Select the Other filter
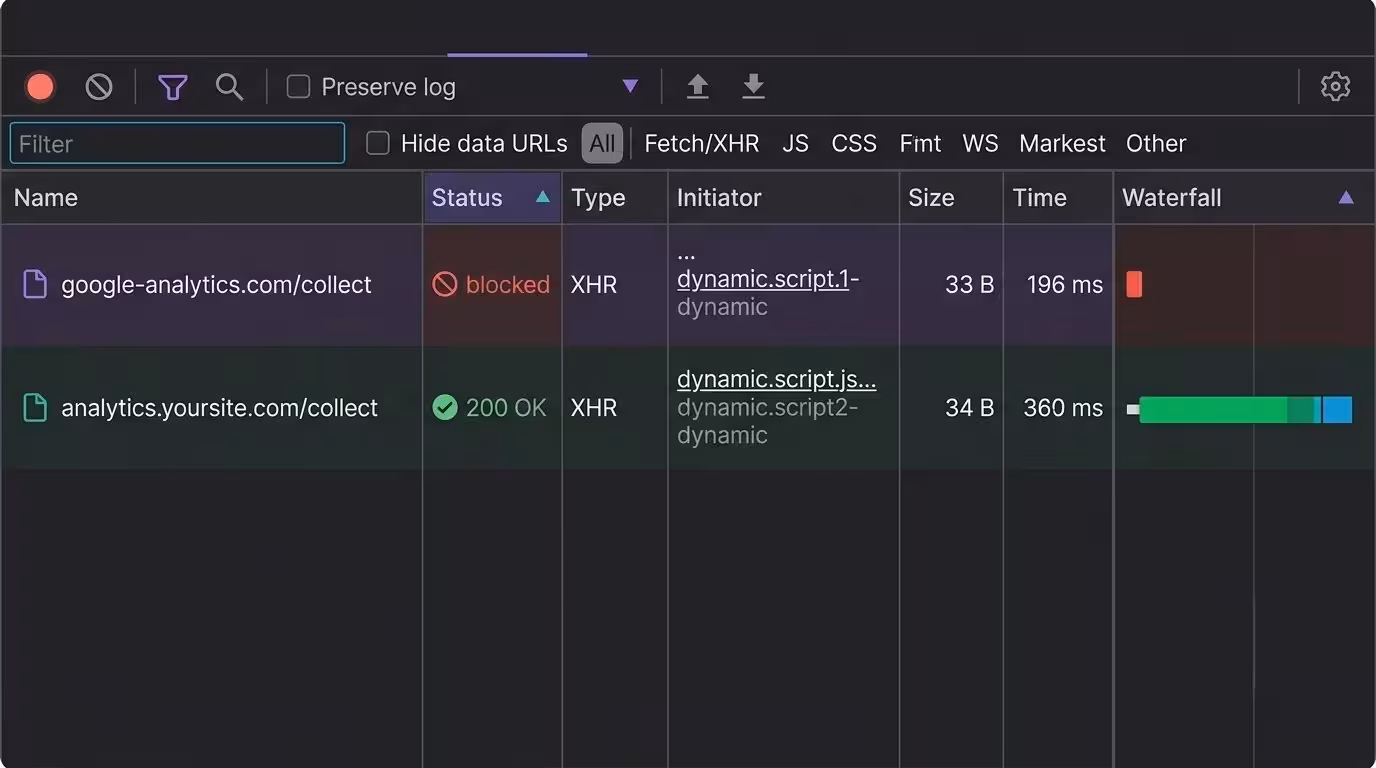 1156,143
